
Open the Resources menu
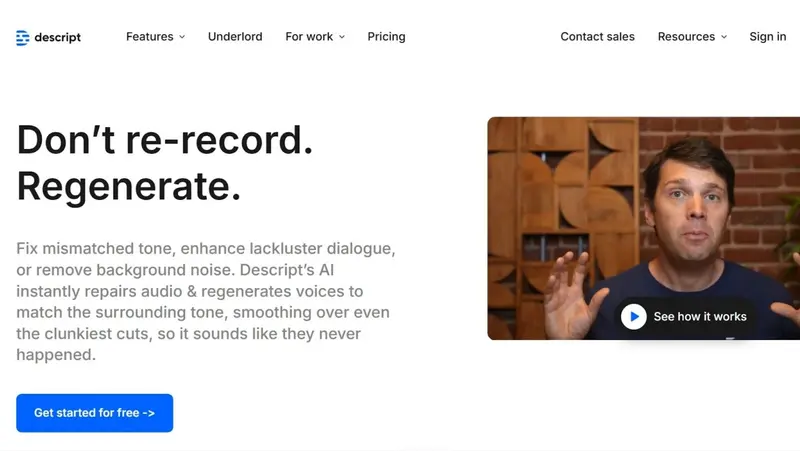(x=686, y=37)
